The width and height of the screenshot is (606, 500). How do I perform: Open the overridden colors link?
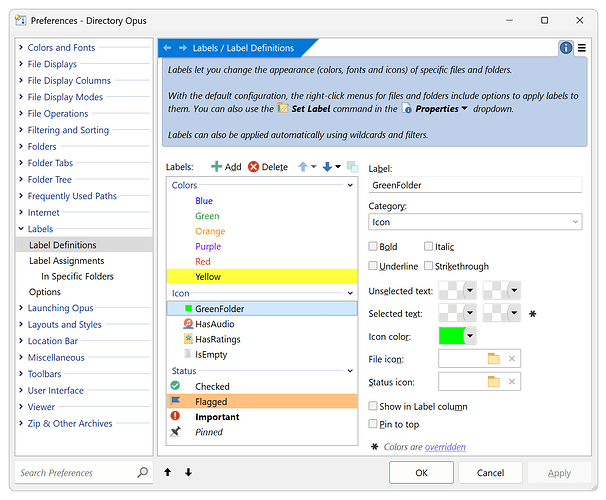point(445,447)
